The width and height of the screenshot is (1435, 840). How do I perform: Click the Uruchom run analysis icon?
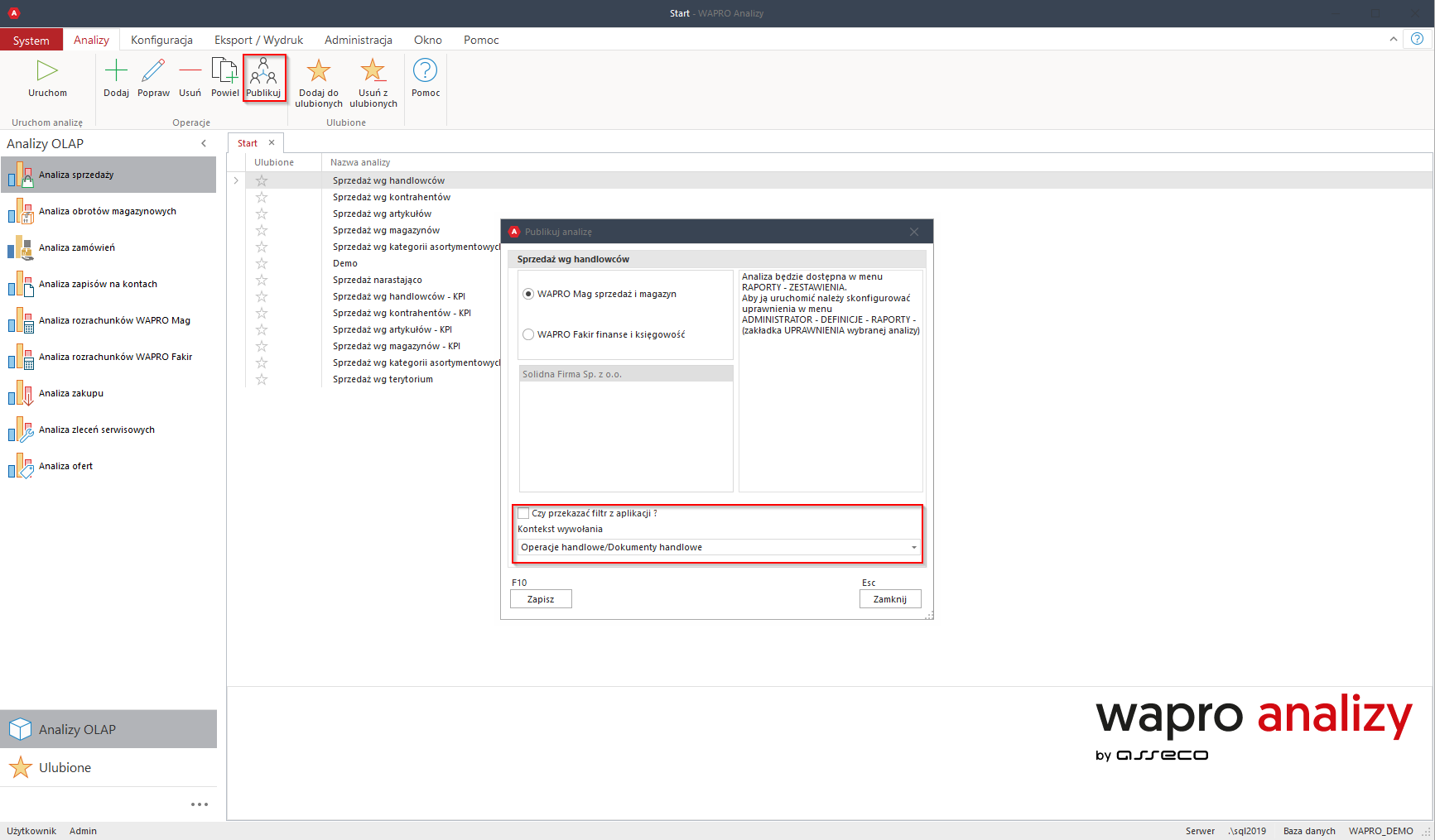coord(47,71)
